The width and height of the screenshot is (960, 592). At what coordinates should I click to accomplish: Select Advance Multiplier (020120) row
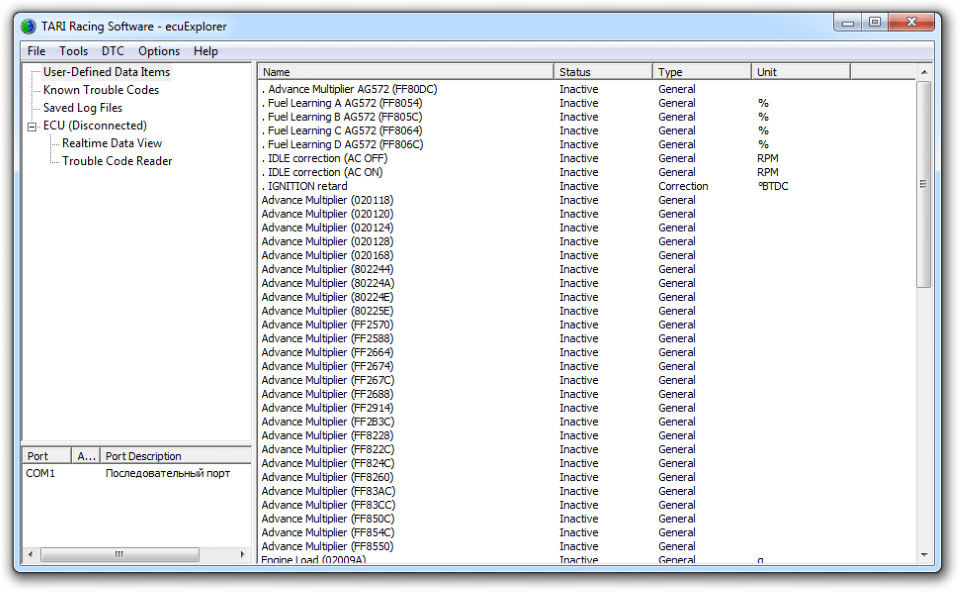pyautogui.click(x=587, y=214)
